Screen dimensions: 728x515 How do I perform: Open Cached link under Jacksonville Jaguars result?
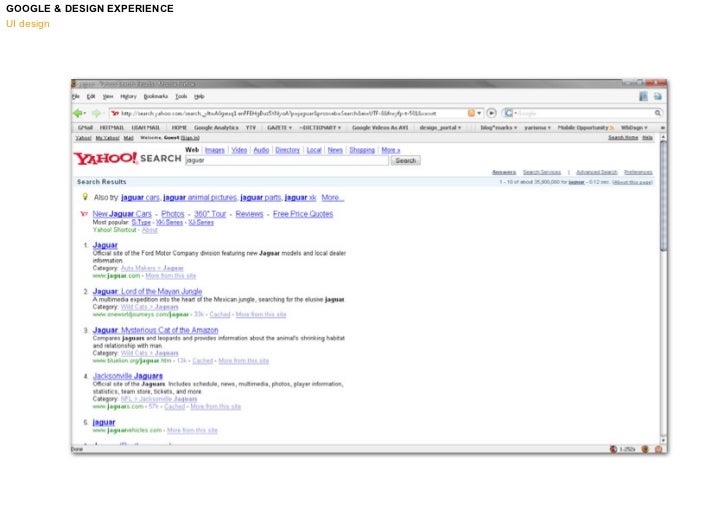click(x=175, y=407)
